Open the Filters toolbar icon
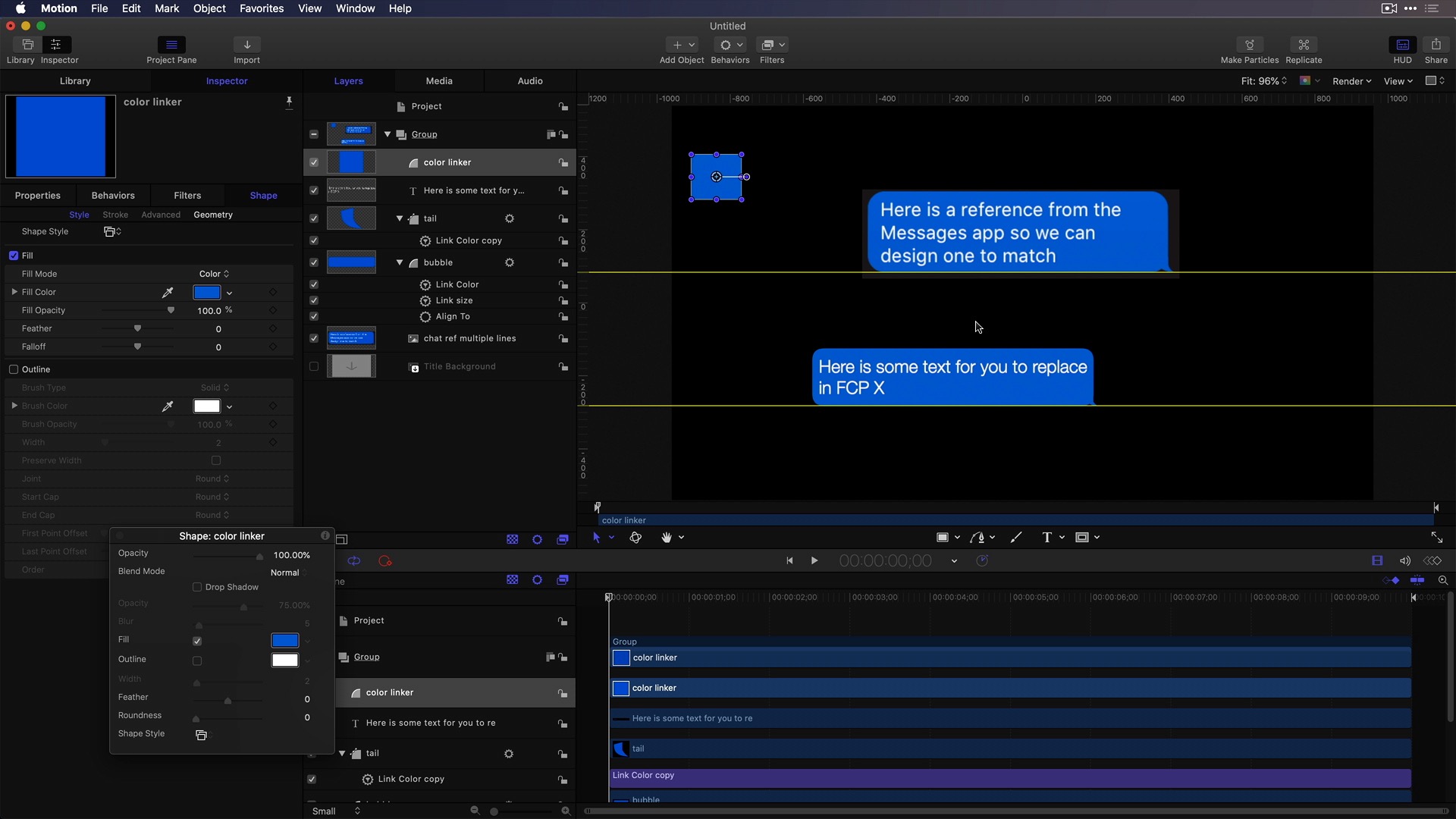1456x819 pixels. click(x=773, y=45)
